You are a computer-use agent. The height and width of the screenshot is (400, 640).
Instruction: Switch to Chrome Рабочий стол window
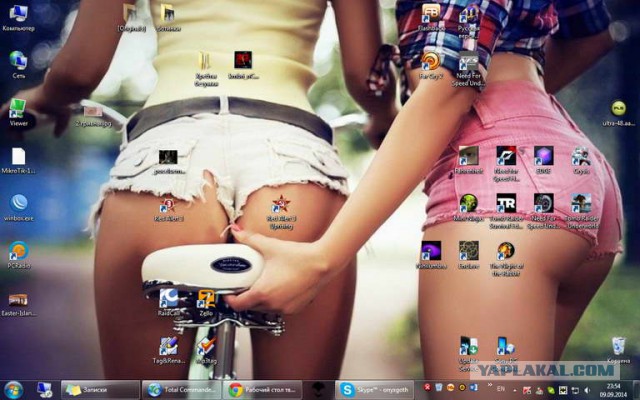262,390
